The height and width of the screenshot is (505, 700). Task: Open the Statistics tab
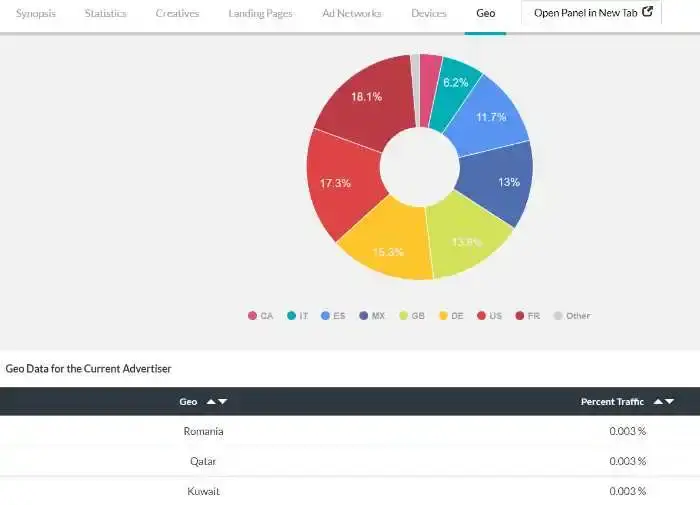tap(106, 14)
